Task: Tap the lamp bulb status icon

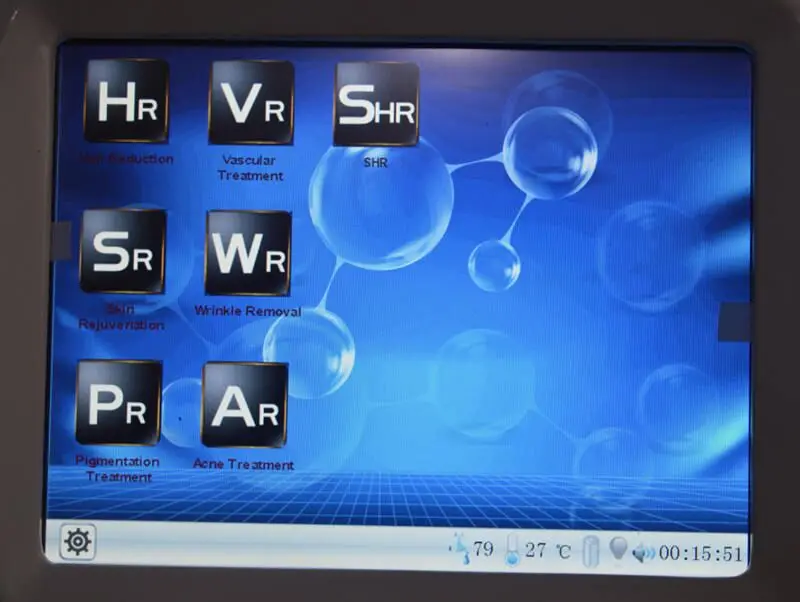Action: pos(618,549)
